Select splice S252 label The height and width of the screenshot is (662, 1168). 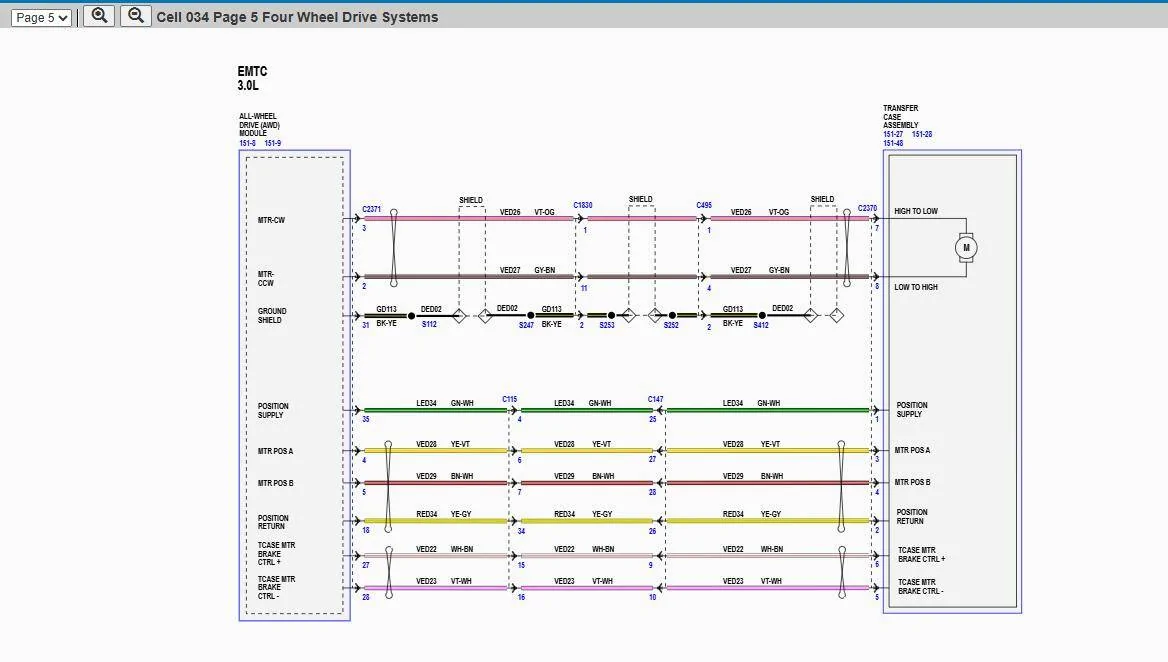[671, 325]
